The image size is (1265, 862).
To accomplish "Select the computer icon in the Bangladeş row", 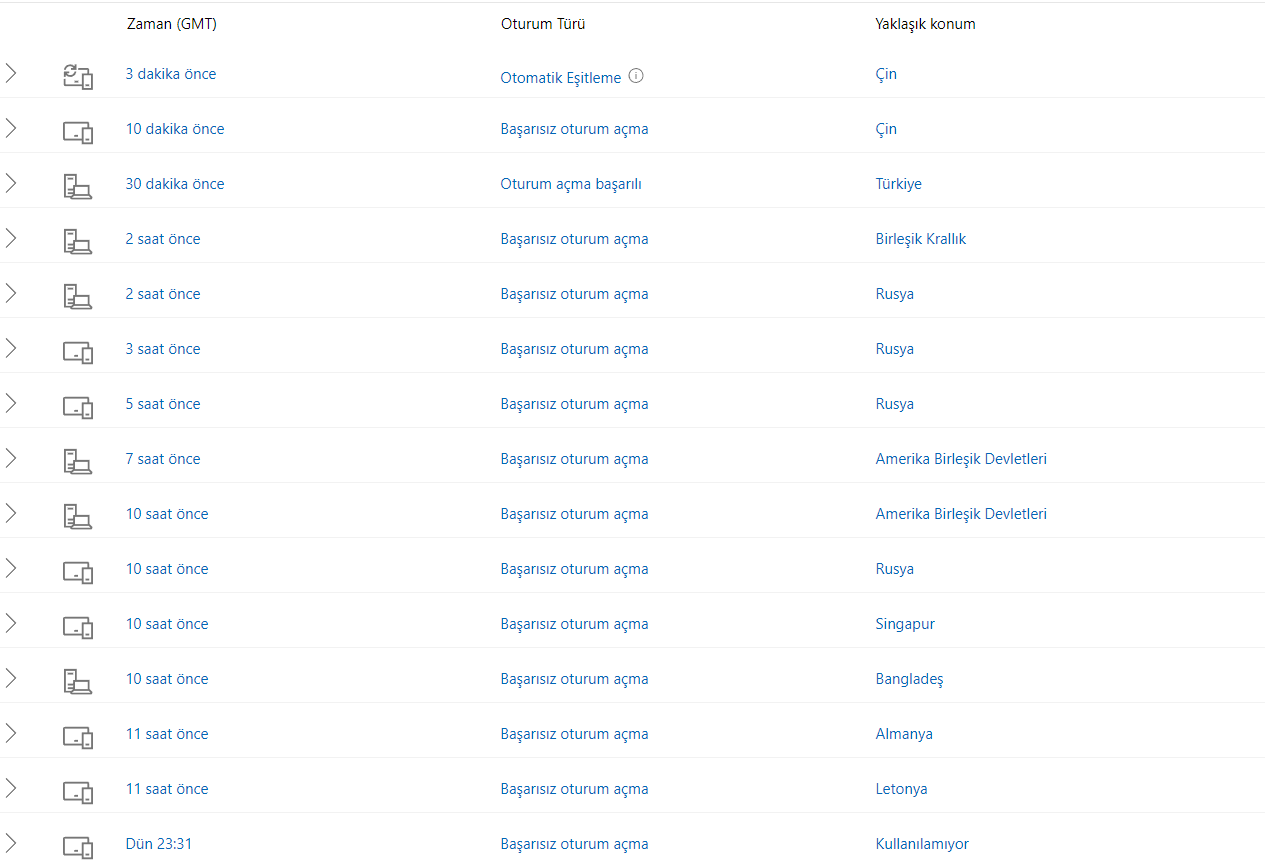I will coord(78,681).
